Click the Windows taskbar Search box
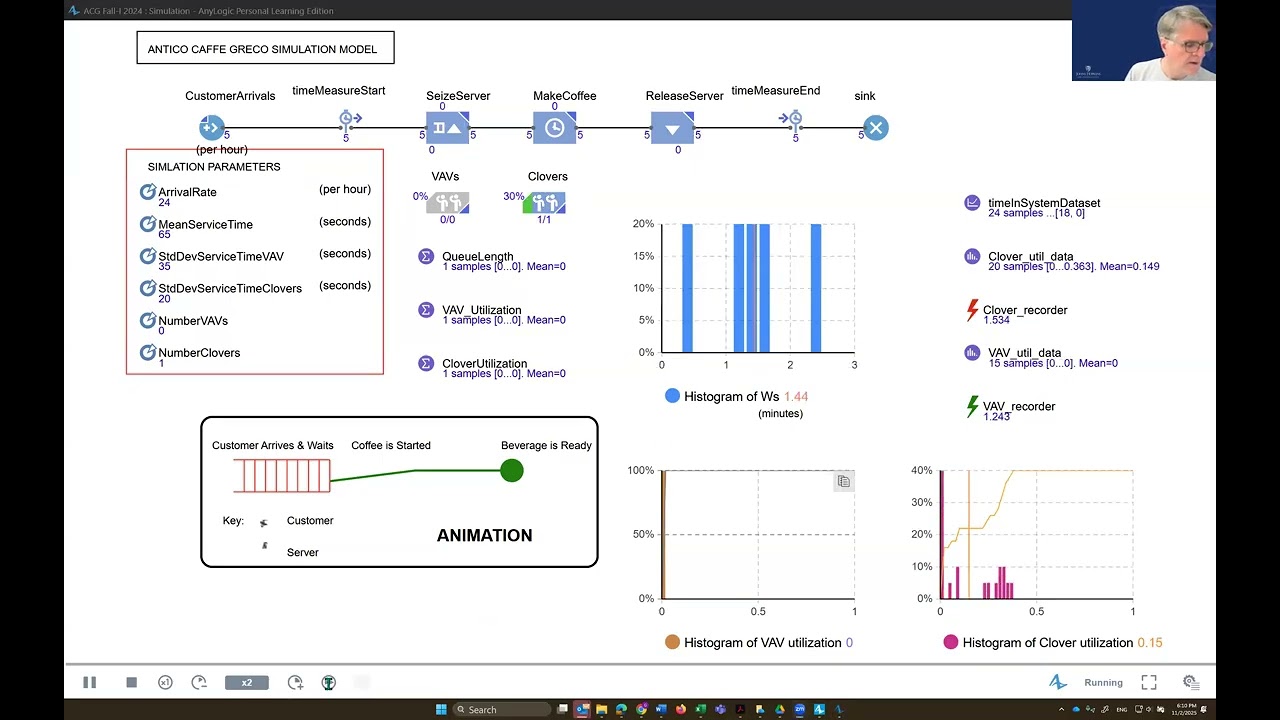This screenshot has height=720, width=1280. [x=502, y=709]
